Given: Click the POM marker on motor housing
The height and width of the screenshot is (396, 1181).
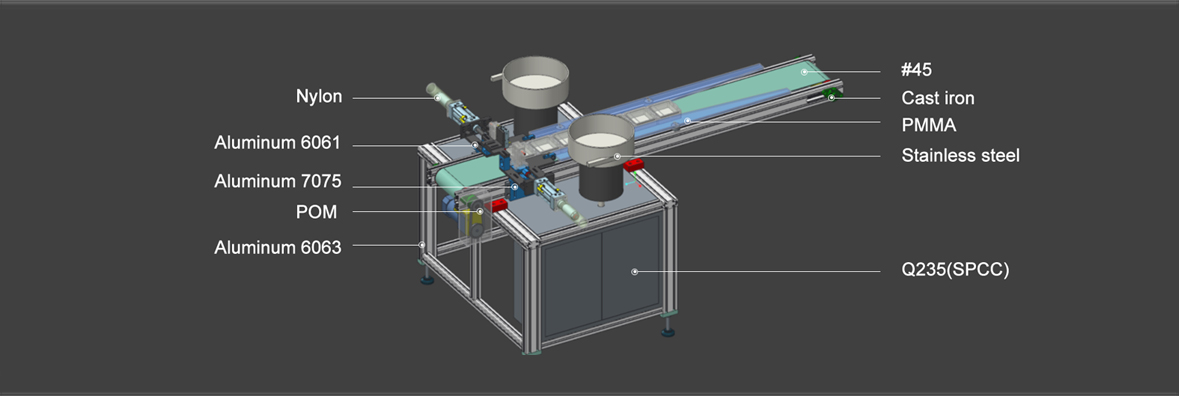Looking at the screenshot, I should coord(480,212).
